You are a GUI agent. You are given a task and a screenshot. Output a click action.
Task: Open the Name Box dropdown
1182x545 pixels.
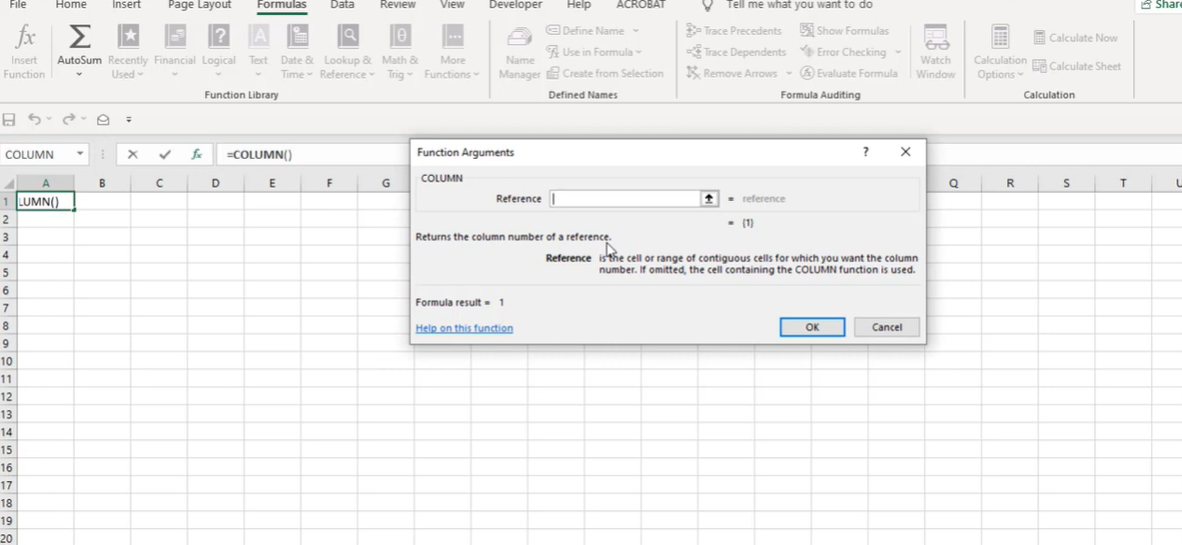[80, 155]
